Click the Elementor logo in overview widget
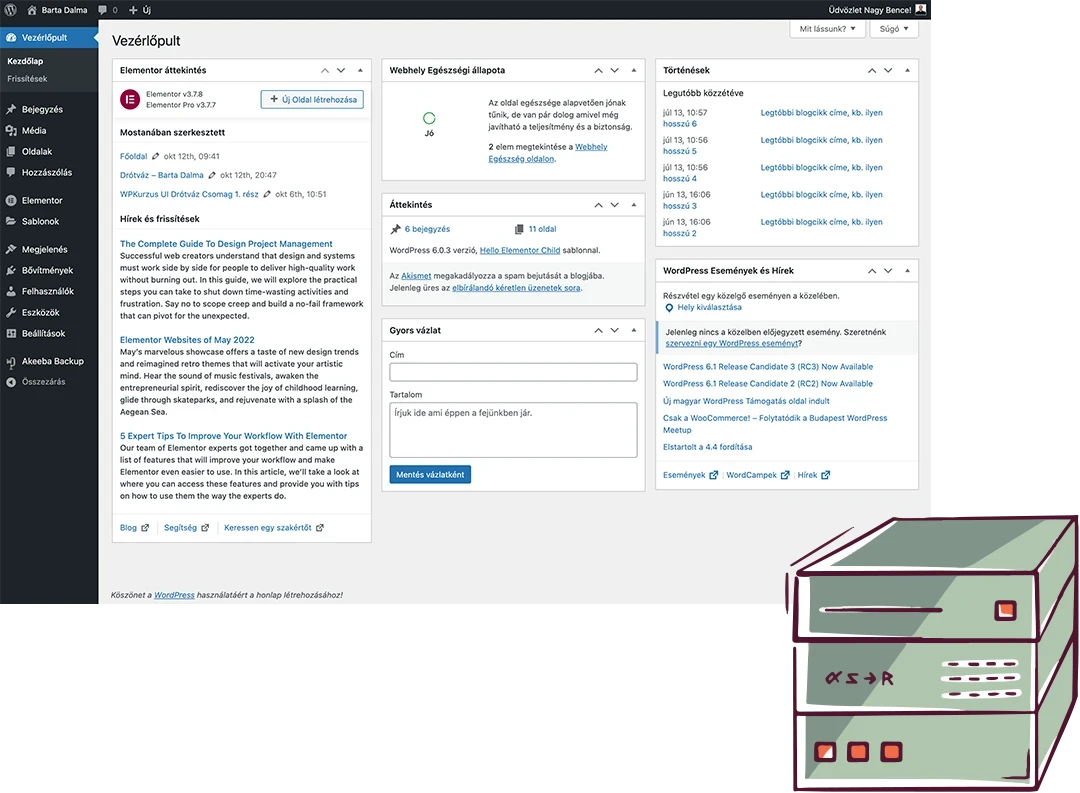The width and height of the screenshot is (1080, 793). pos(130,99)
